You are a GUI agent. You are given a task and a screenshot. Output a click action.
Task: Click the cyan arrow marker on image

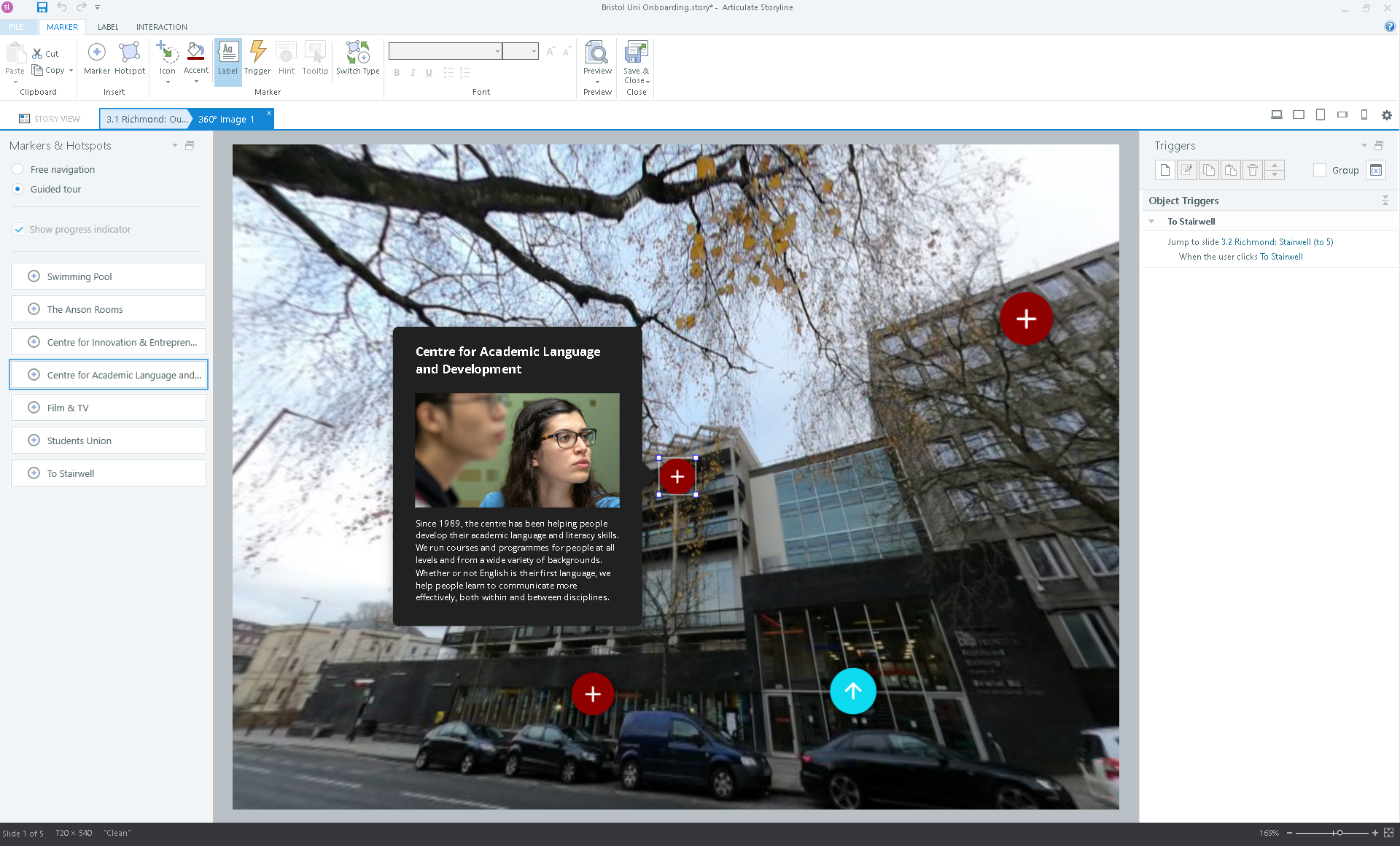pos(852,691)
